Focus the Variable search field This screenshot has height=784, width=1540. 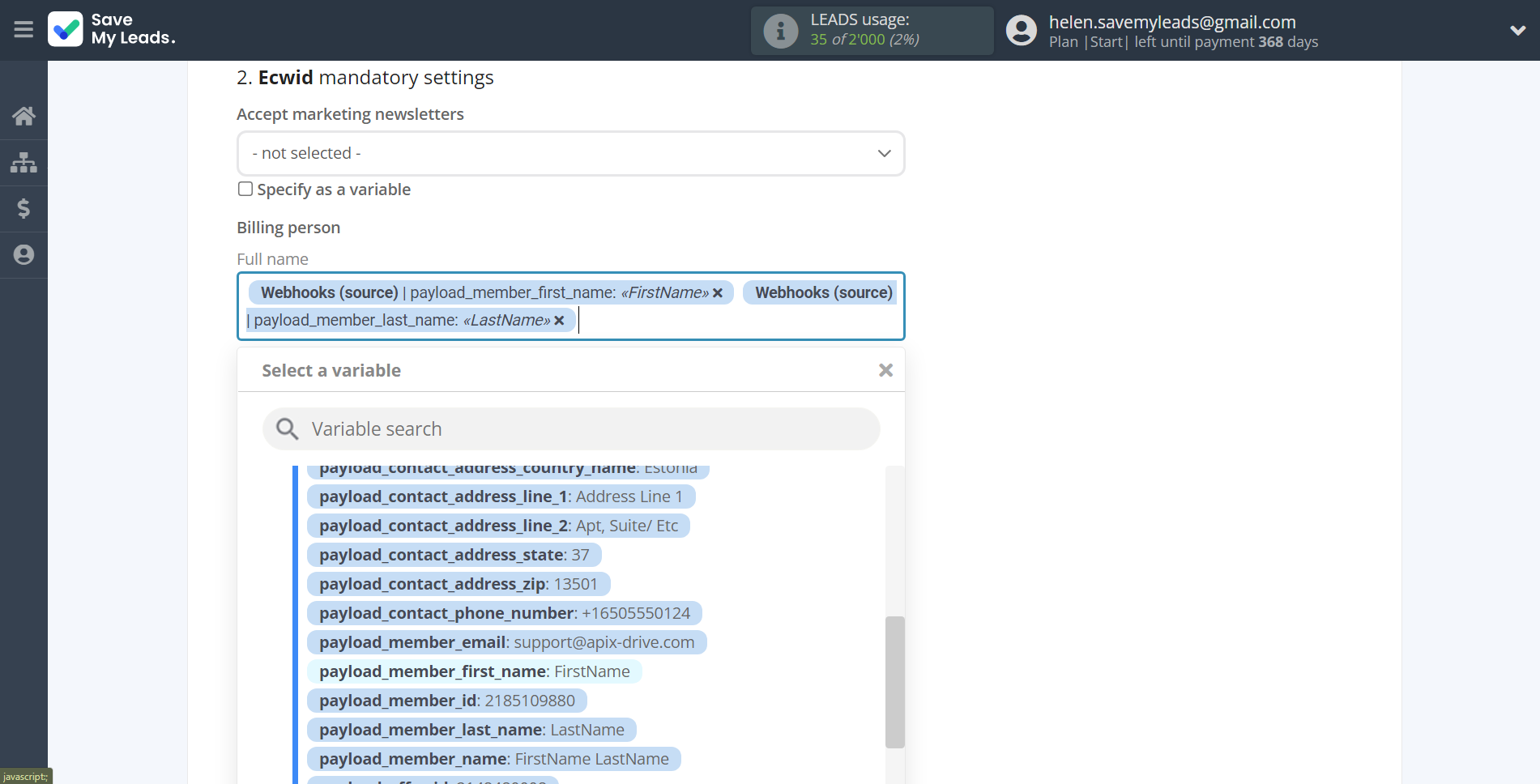coord(570,428)
